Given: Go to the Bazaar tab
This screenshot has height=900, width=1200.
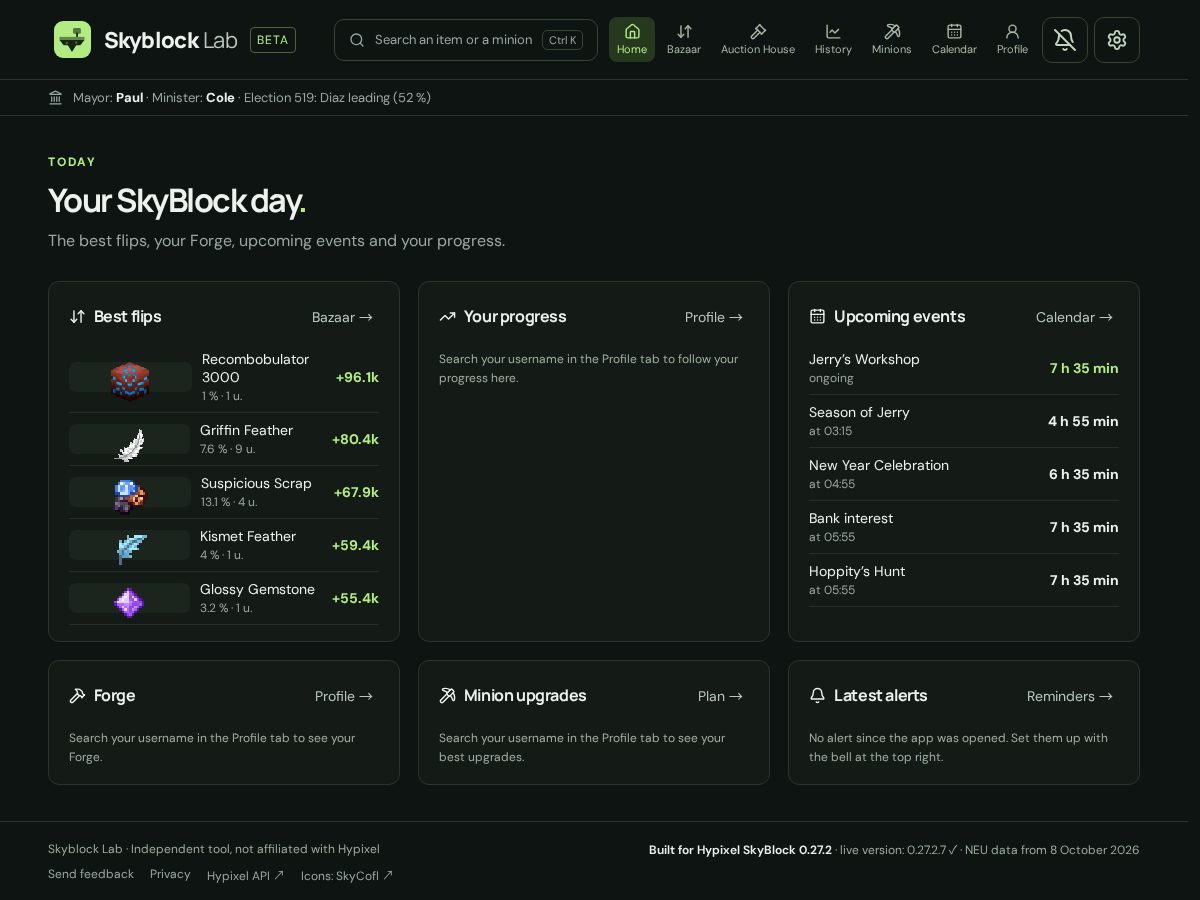Looking at the screenshot, I should tap(684, 40).
